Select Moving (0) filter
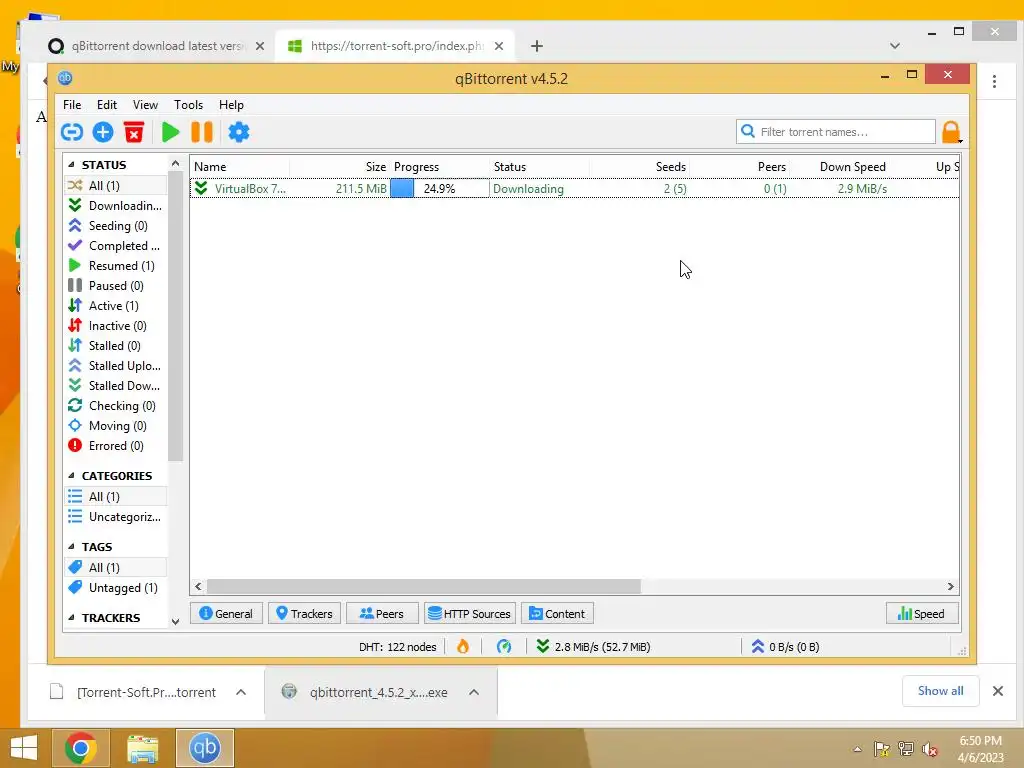The width and height of the screenshot is (1024, 768). click(116, 426)
